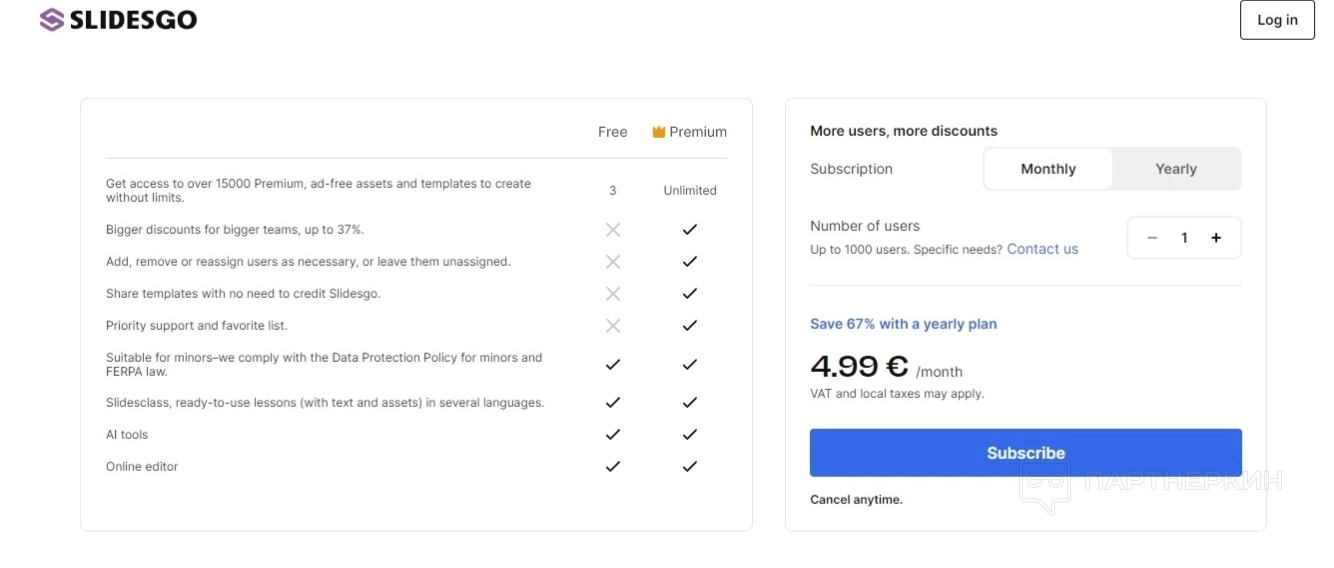Switch to the Yearly subscription
Viewport: 1334px width, 568px height.
click(1176, 169)
